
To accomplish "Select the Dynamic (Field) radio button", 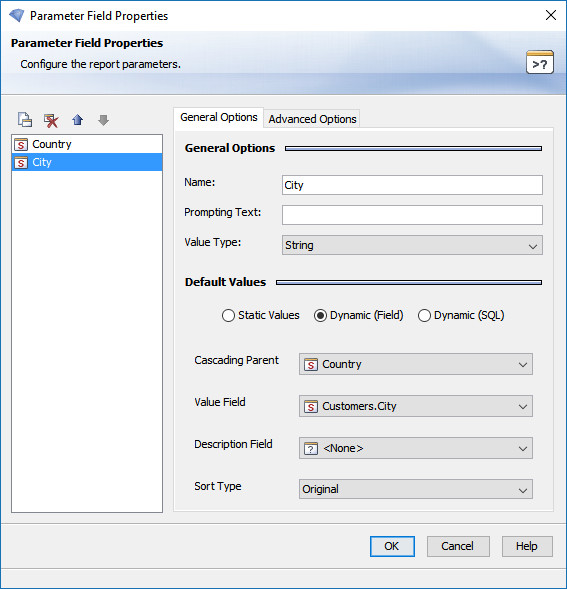I will [320, 316].
